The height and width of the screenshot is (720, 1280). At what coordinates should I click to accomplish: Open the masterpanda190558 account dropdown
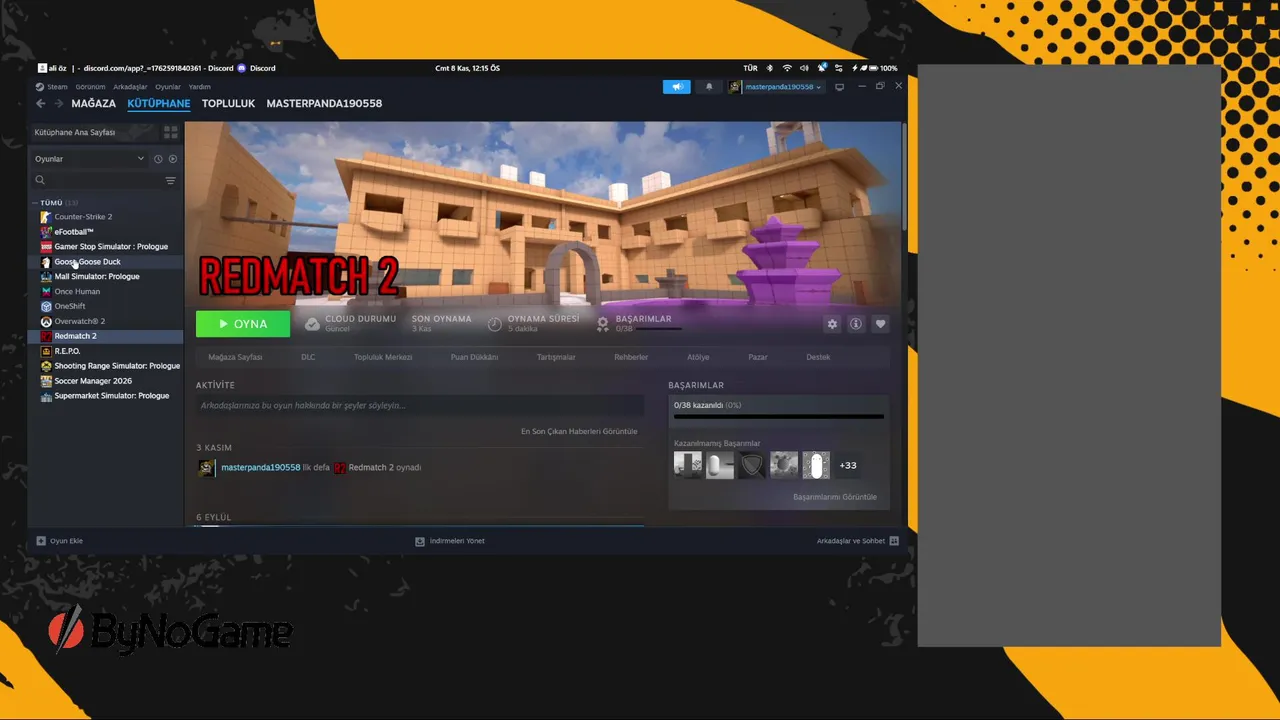776,87
